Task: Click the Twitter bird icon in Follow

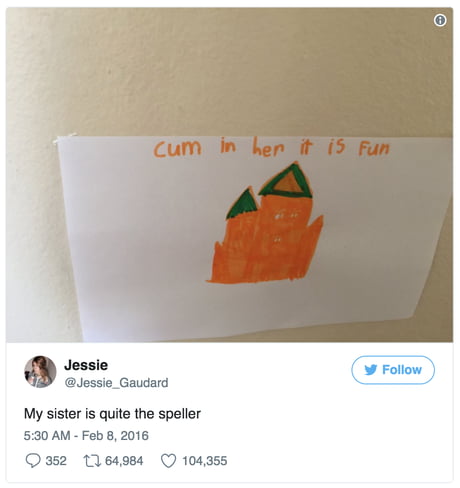Action: (x=371, y=370)
